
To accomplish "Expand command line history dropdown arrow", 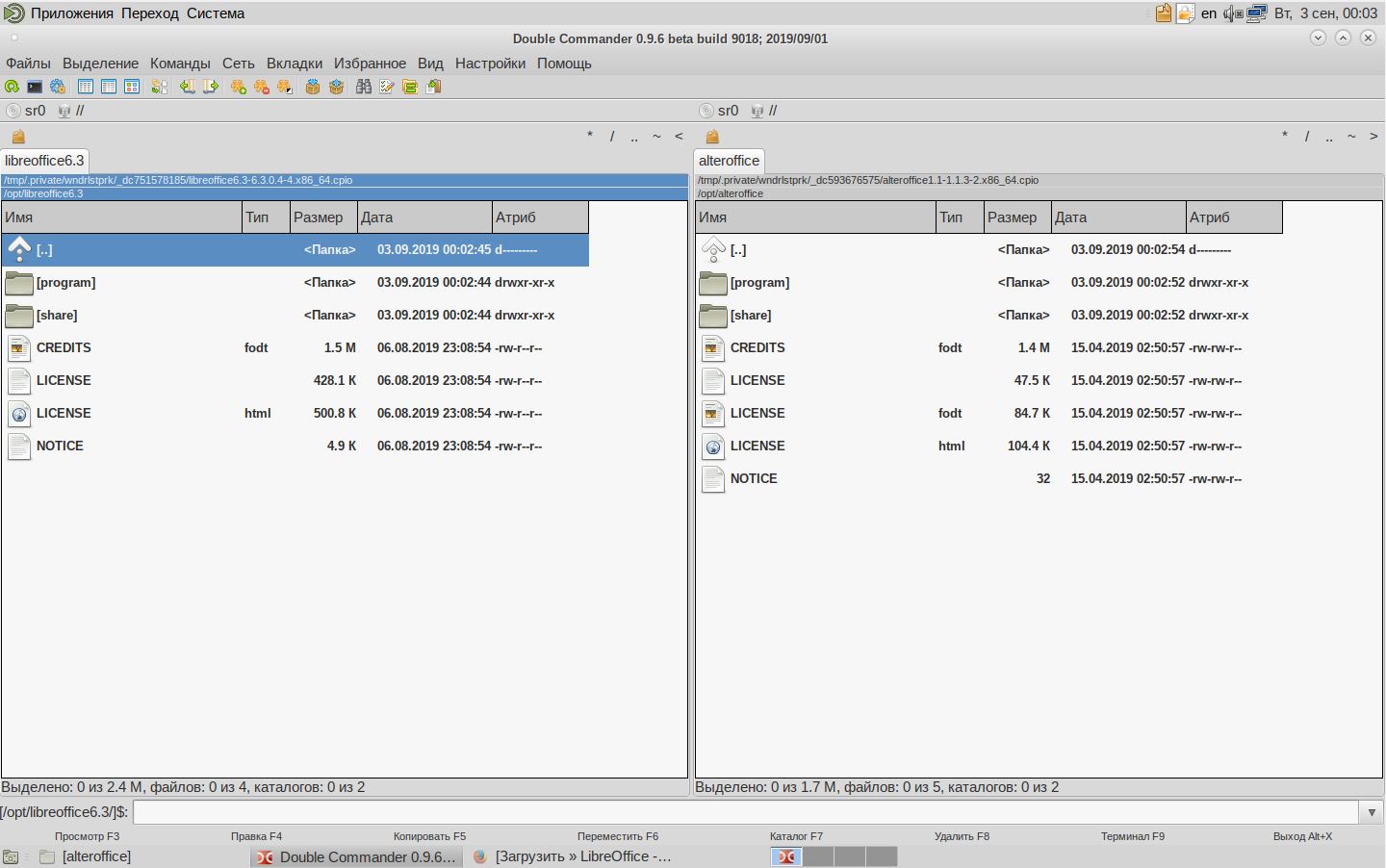I will (1372, 812).
